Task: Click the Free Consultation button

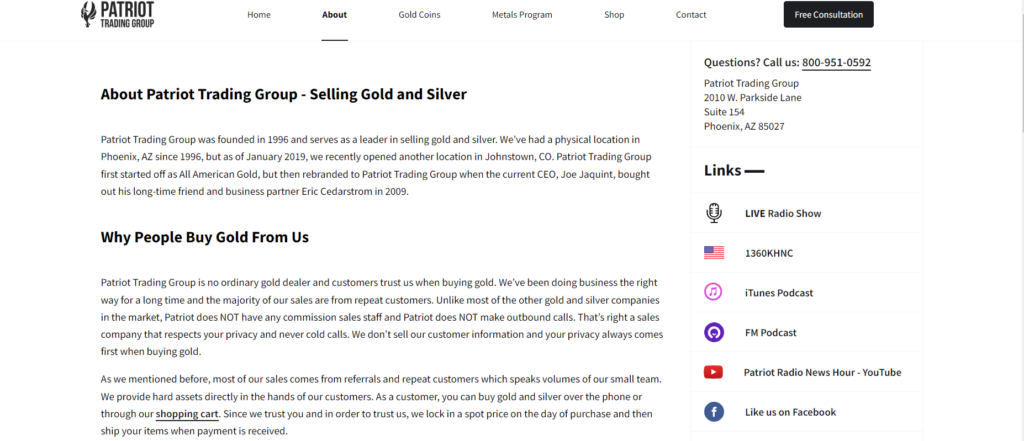Action: 828,14
